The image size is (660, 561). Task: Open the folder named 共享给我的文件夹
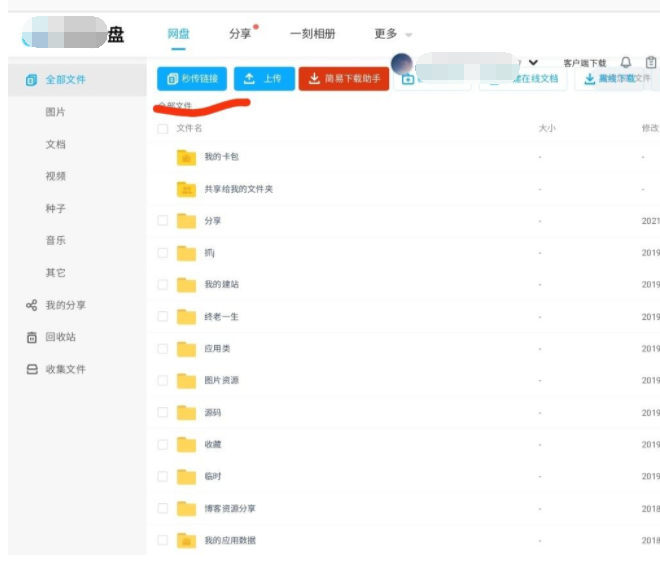pyautogui.click(x=239, y=189)
